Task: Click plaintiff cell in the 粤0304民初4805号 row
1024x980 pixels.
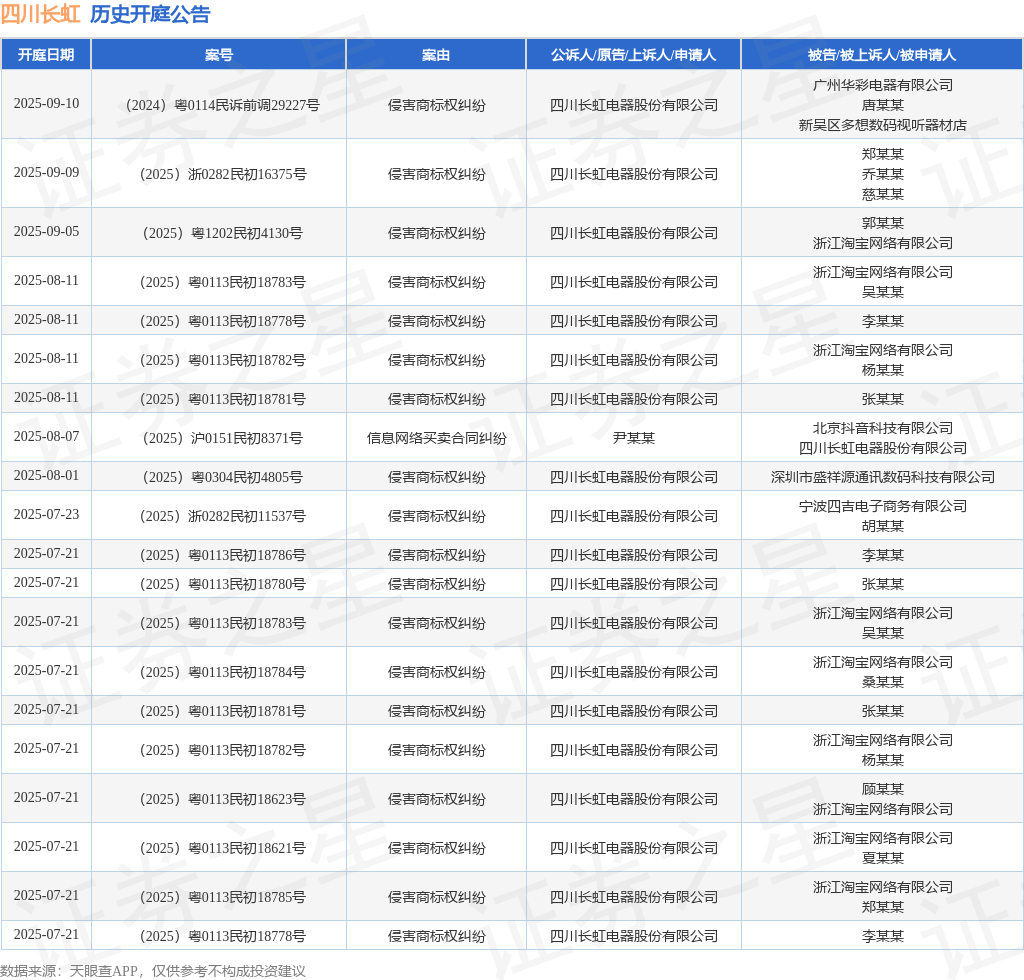Action: pyautogui.click(x=633, y=477)
